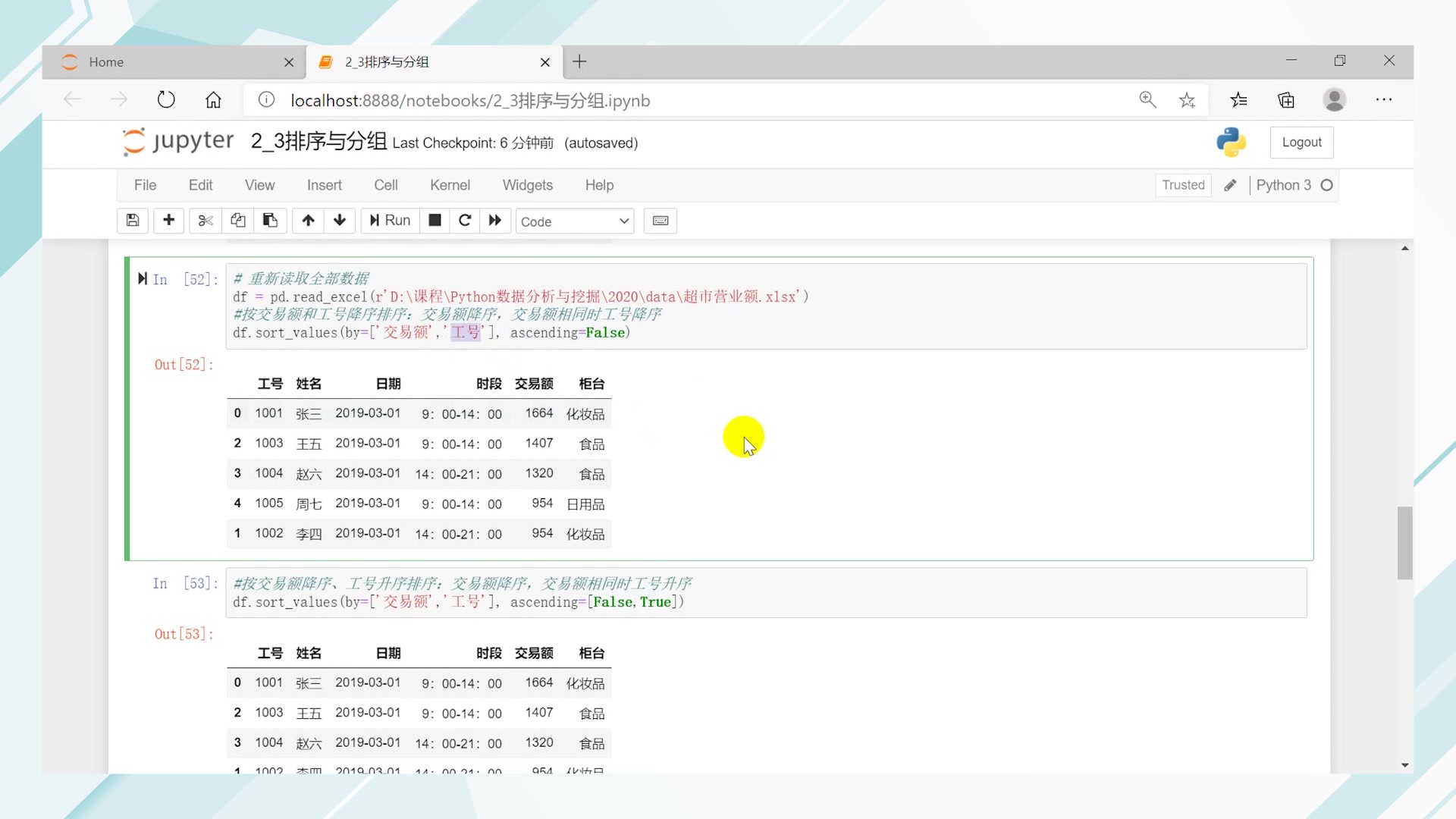Insert cell below with plus icon

pyautogui.click(x=168, y=221)
